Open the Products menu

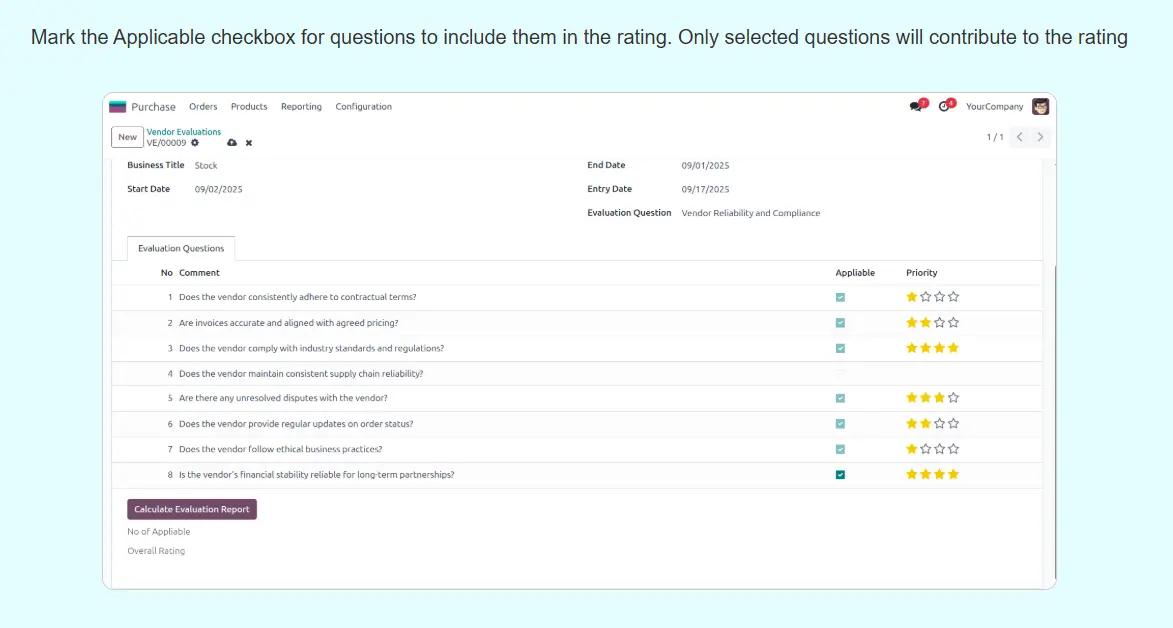point(249,107)
